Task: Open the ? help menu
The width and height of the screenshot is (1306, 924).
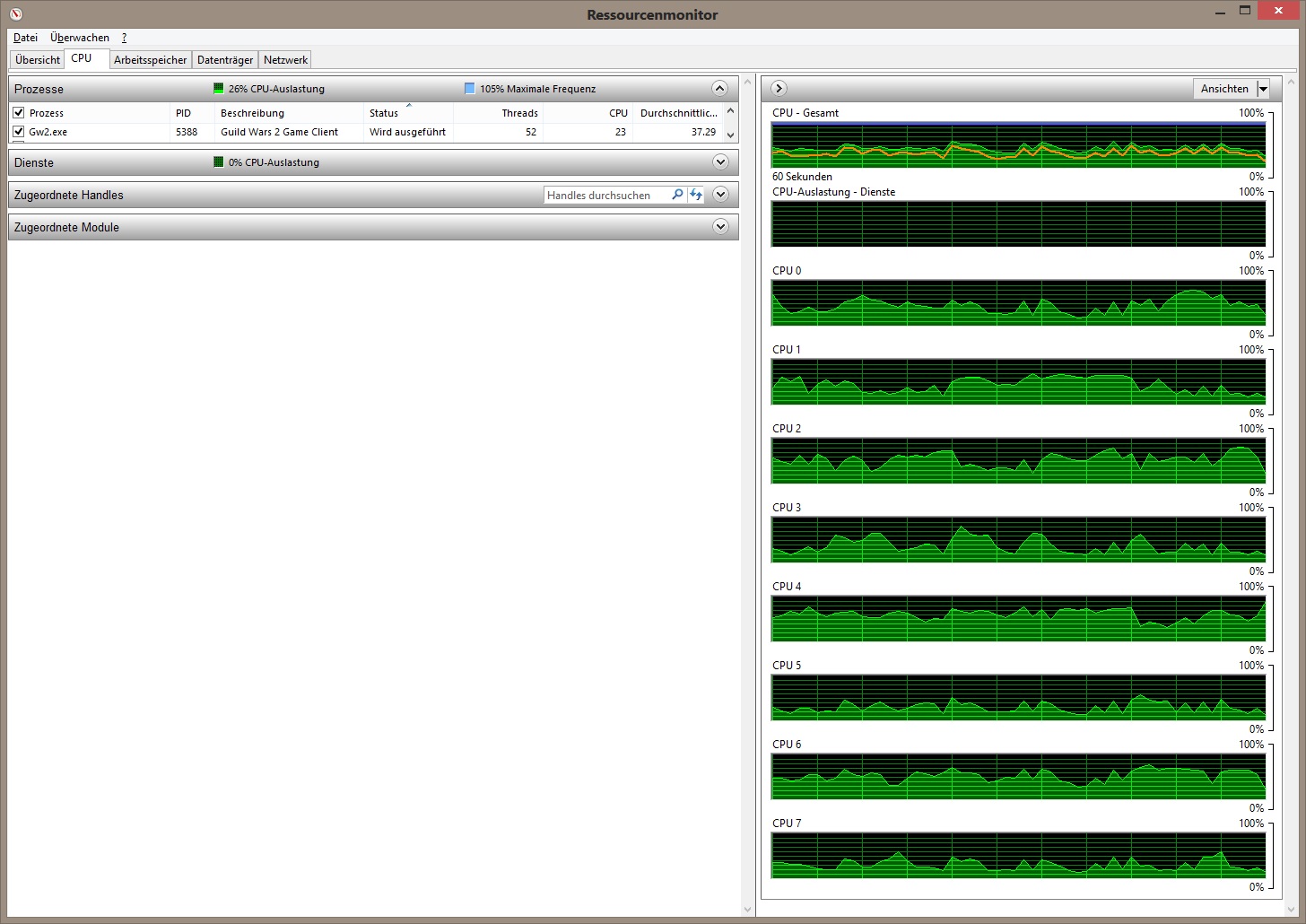Action: pyautogui.click(x=124, y=38)
